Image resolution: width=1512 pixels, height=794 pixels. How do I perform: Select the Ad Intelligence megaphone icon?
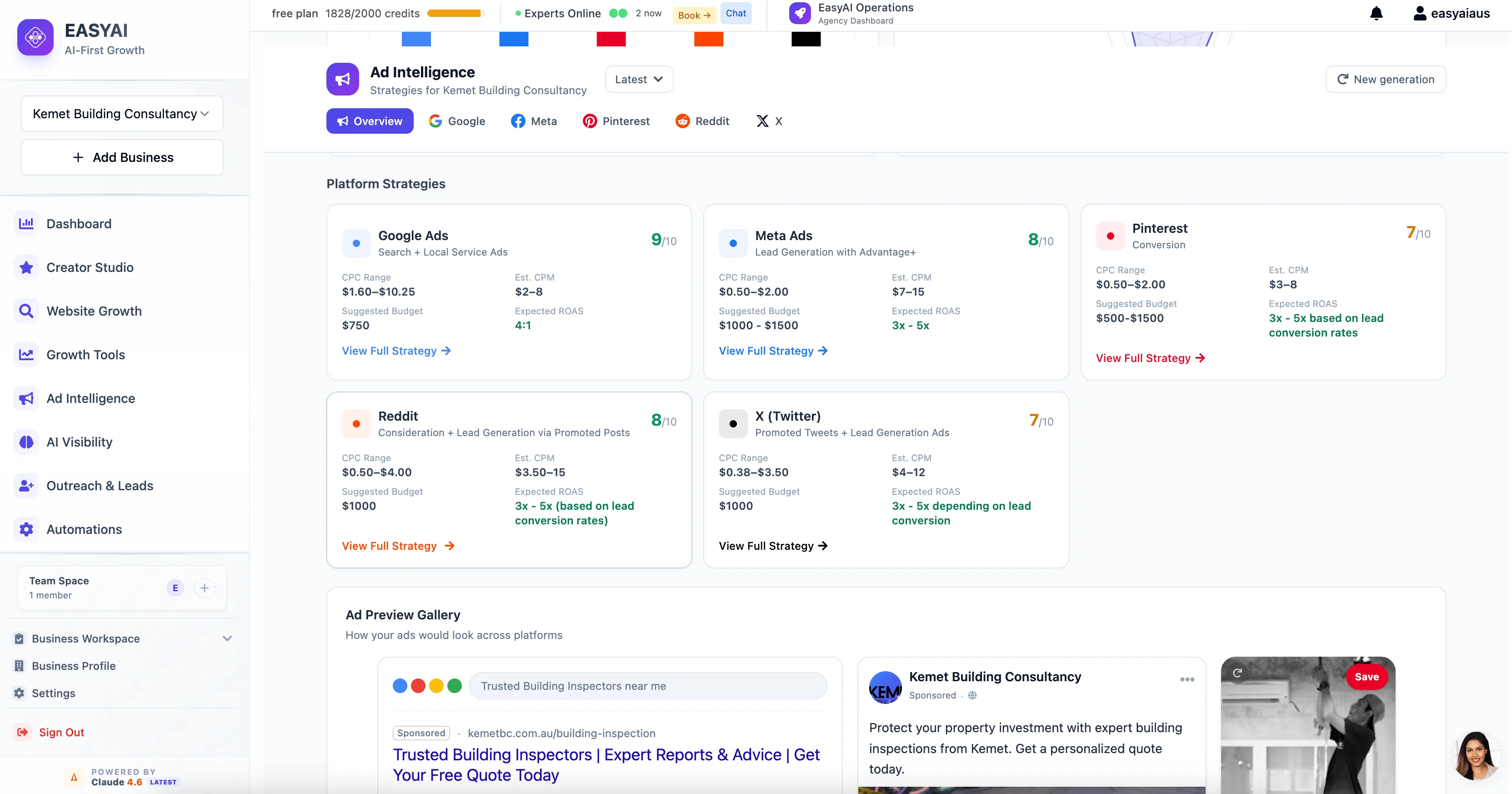[x=26, y=398]
